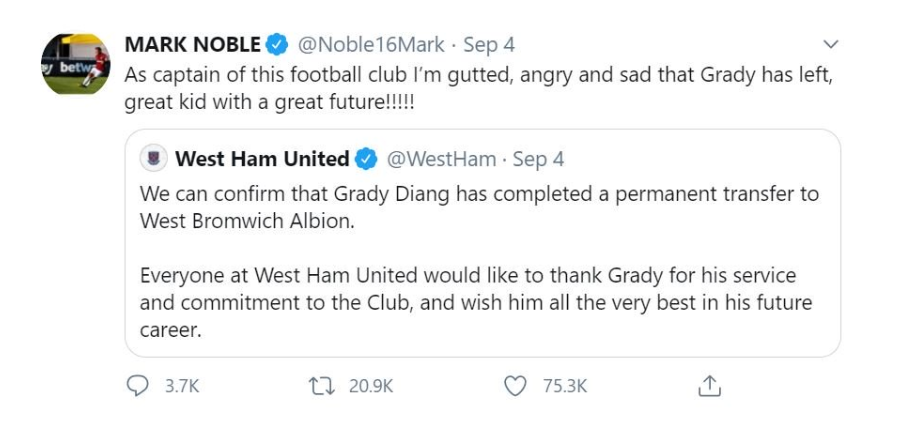Image resolution: width=900 pixels, height=428 pixels.
Task: Click the MARK NOBLE display name
Action: [191, 45]
